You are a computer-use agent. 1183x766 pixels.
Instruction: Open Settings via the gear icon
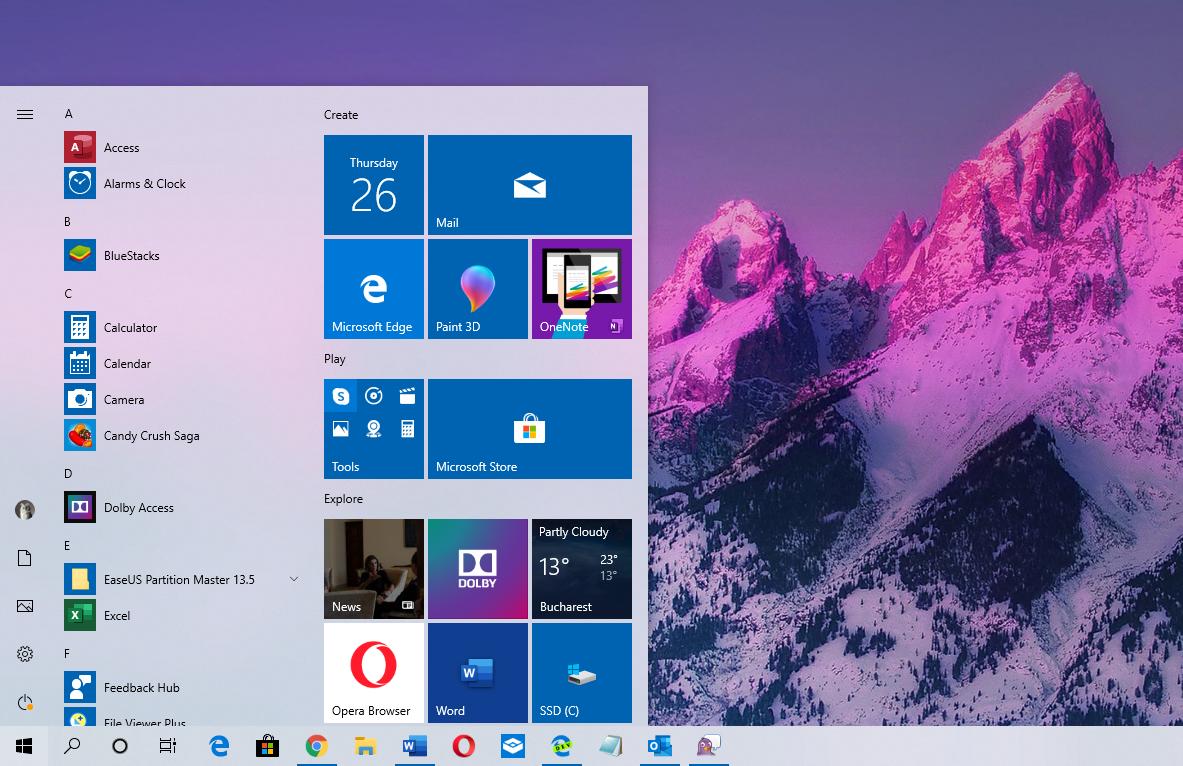click(x=25, y=654)
